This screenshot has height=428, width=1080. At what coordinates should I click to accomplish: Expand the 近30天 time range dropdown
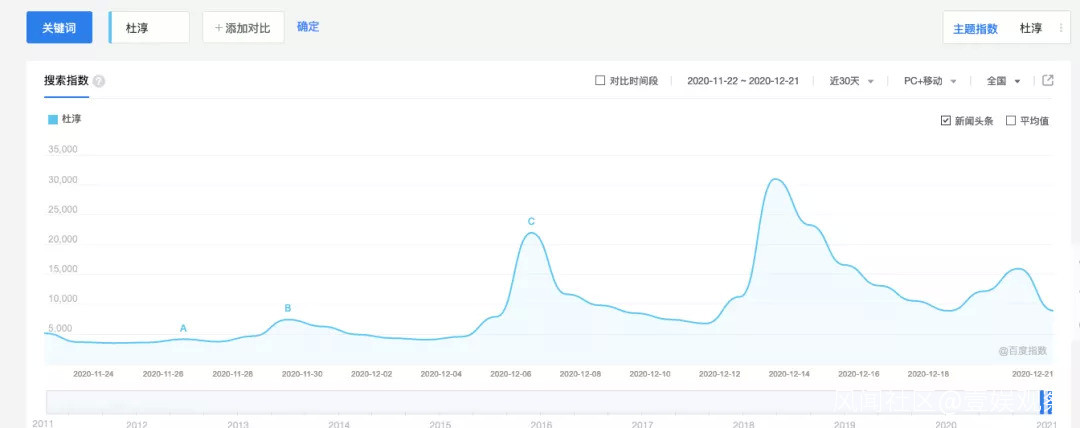click(852, 81)
